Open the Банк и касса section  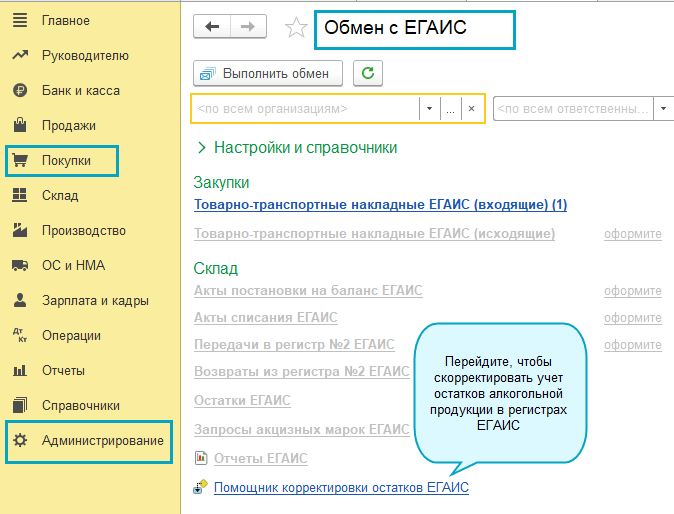coord(81,90)
